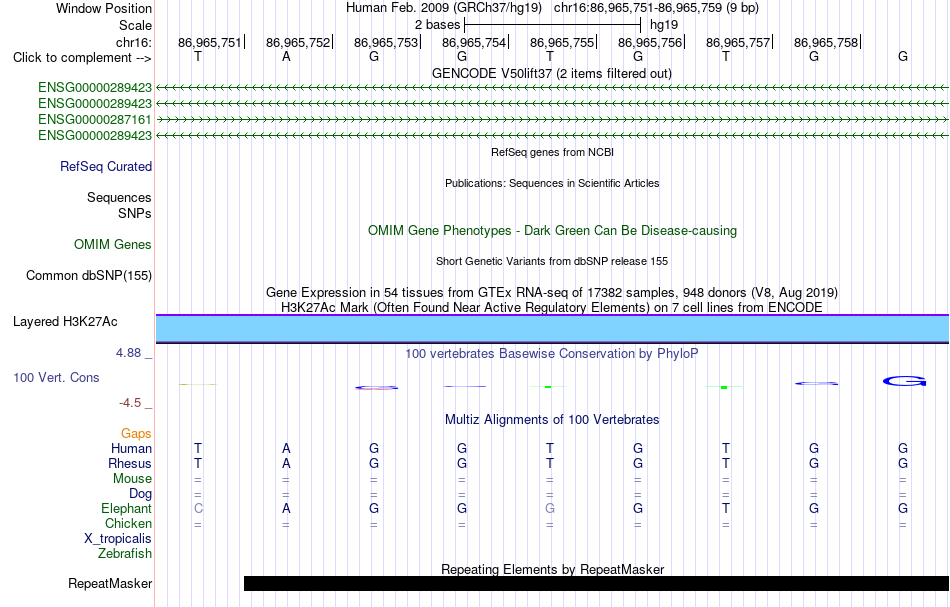
Task: Click the Dog species label
Action: [140, 494]
